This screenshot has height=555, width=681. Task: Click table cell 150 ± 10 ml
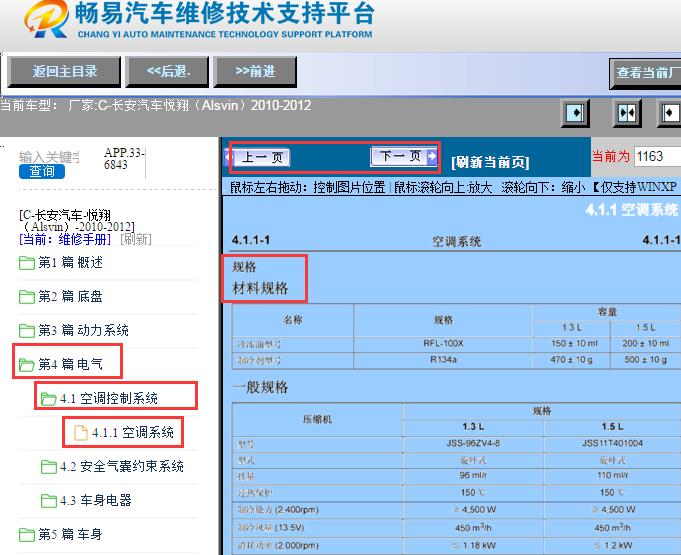coord(574,343)
